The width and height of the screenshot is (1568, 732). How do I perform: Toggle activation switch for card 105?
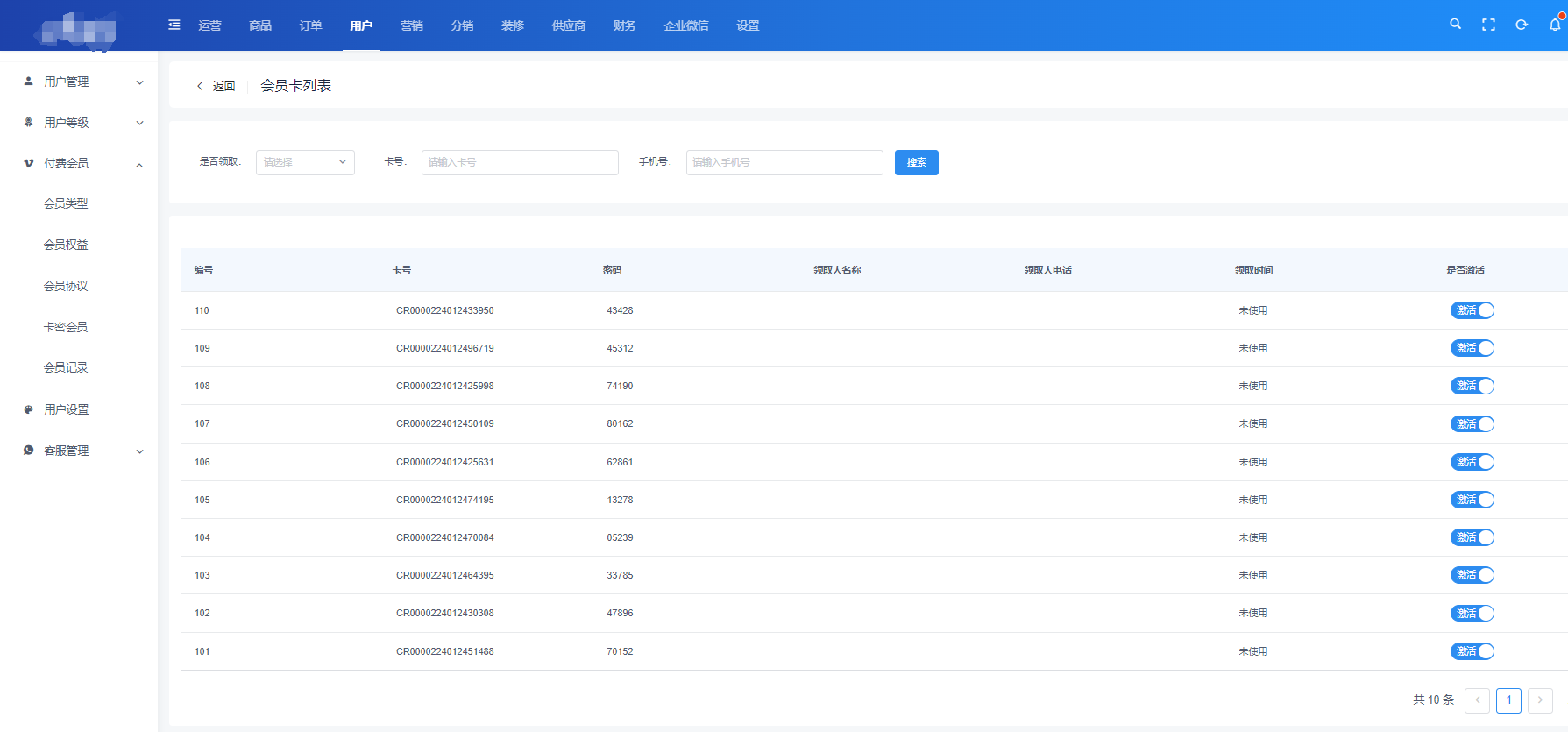click(x=1472, y=500)
